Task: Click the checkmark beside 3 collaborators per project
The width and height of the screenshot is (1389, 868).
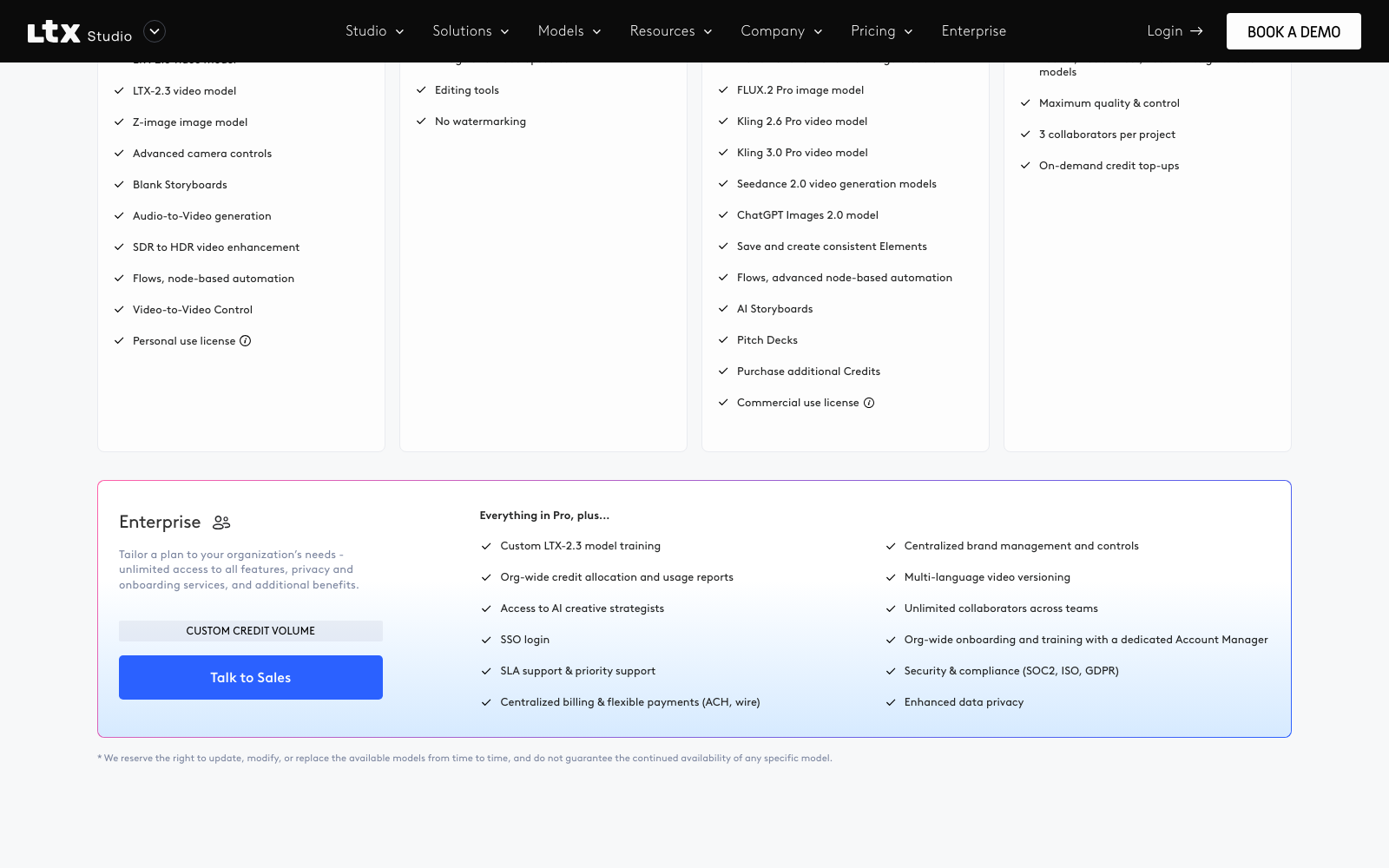Action: [1025, 135]
